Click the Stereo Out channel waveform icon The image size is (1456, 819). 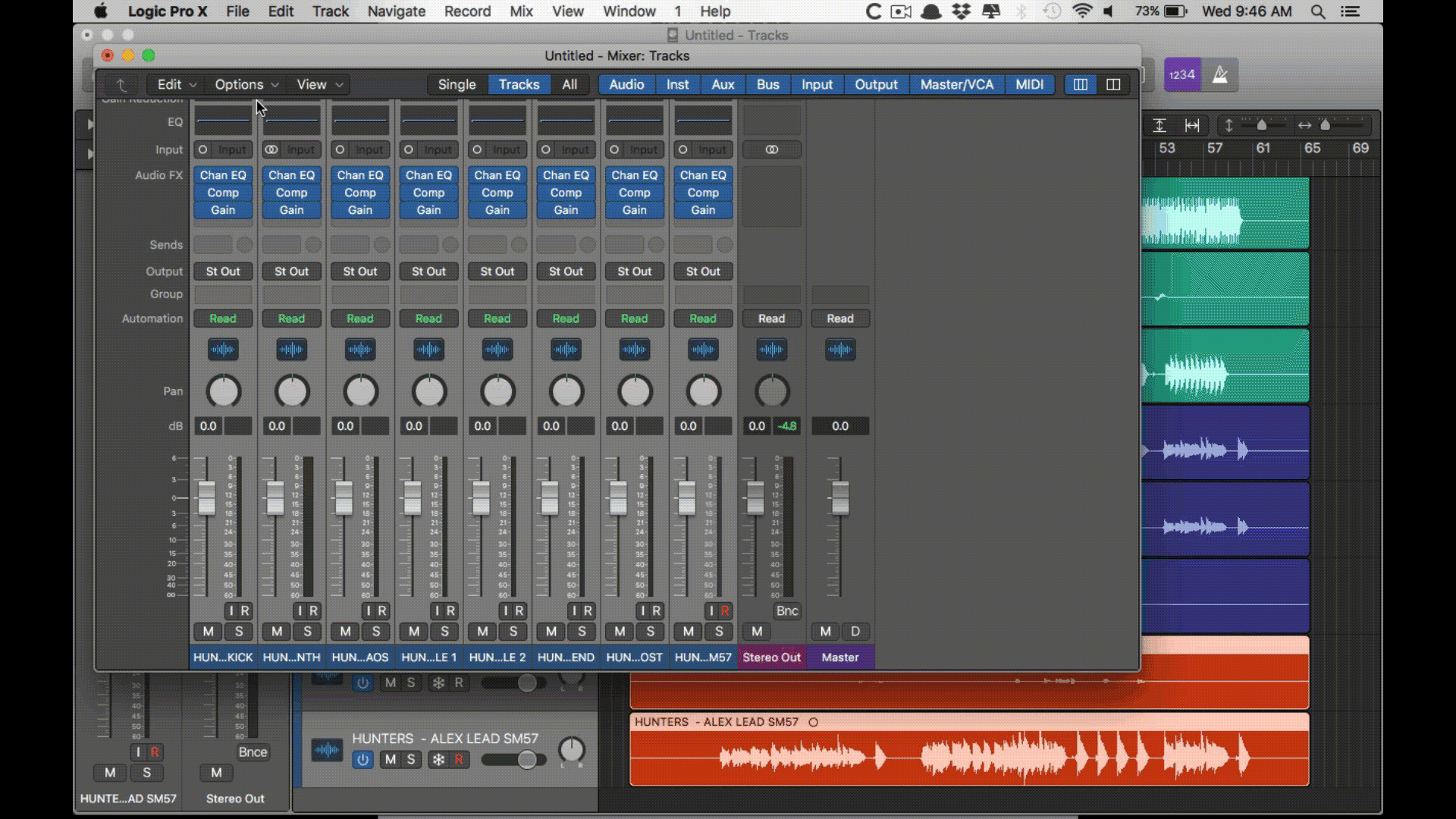tap(771, 350)
